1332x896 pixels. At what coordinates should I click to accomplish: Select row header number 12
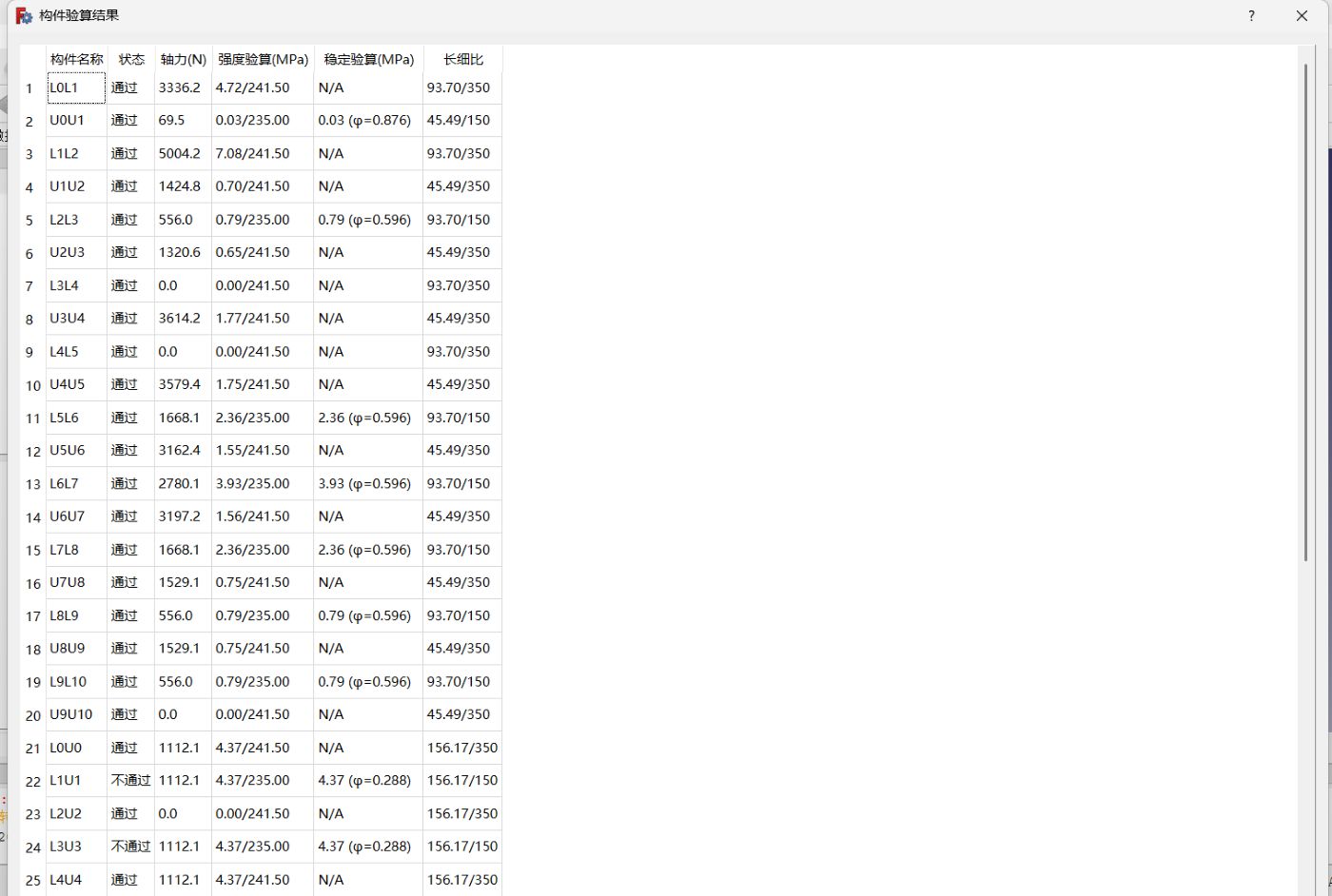33,451
